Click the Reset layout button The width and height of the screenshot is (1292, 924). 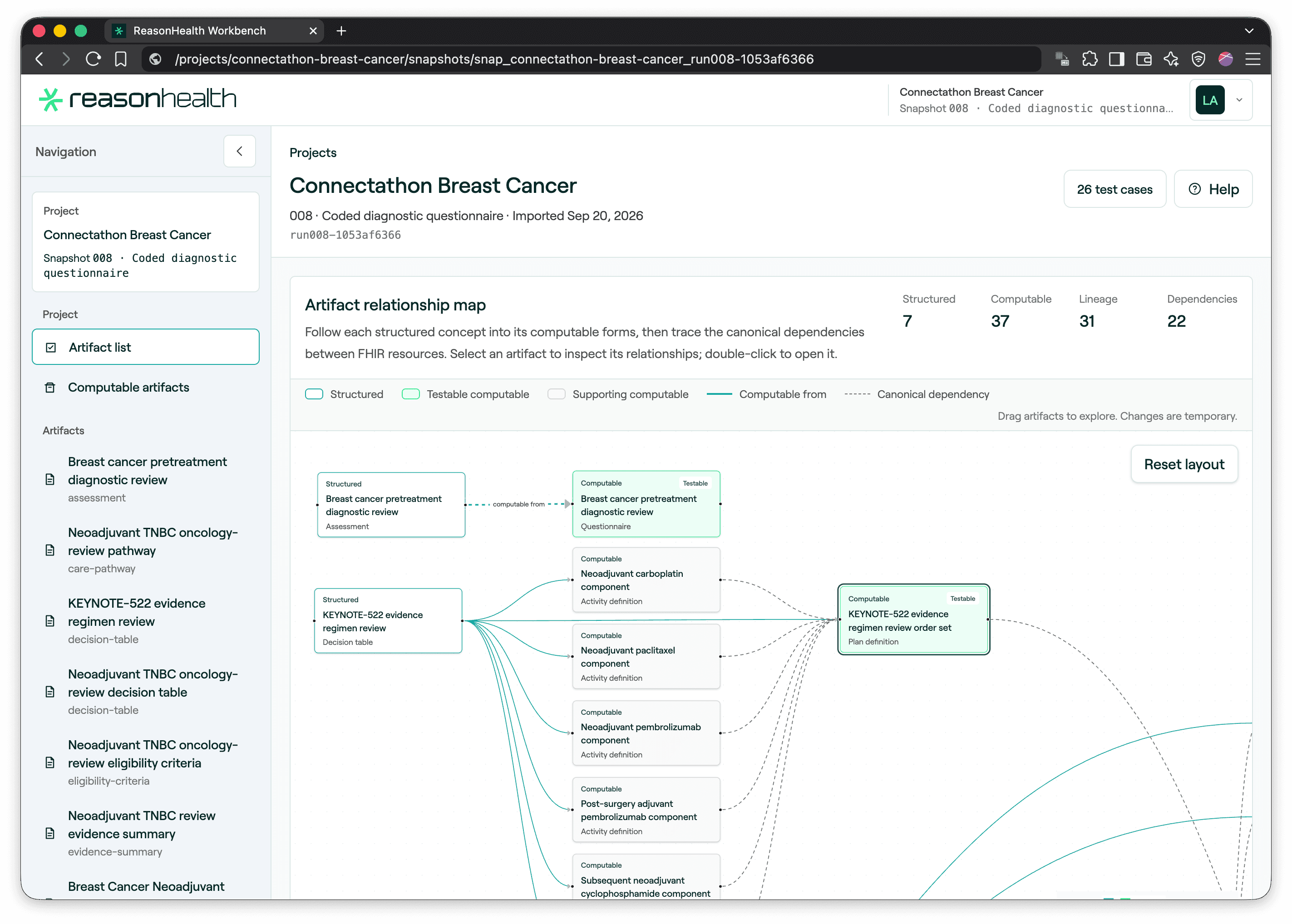tap(1184, 464)
